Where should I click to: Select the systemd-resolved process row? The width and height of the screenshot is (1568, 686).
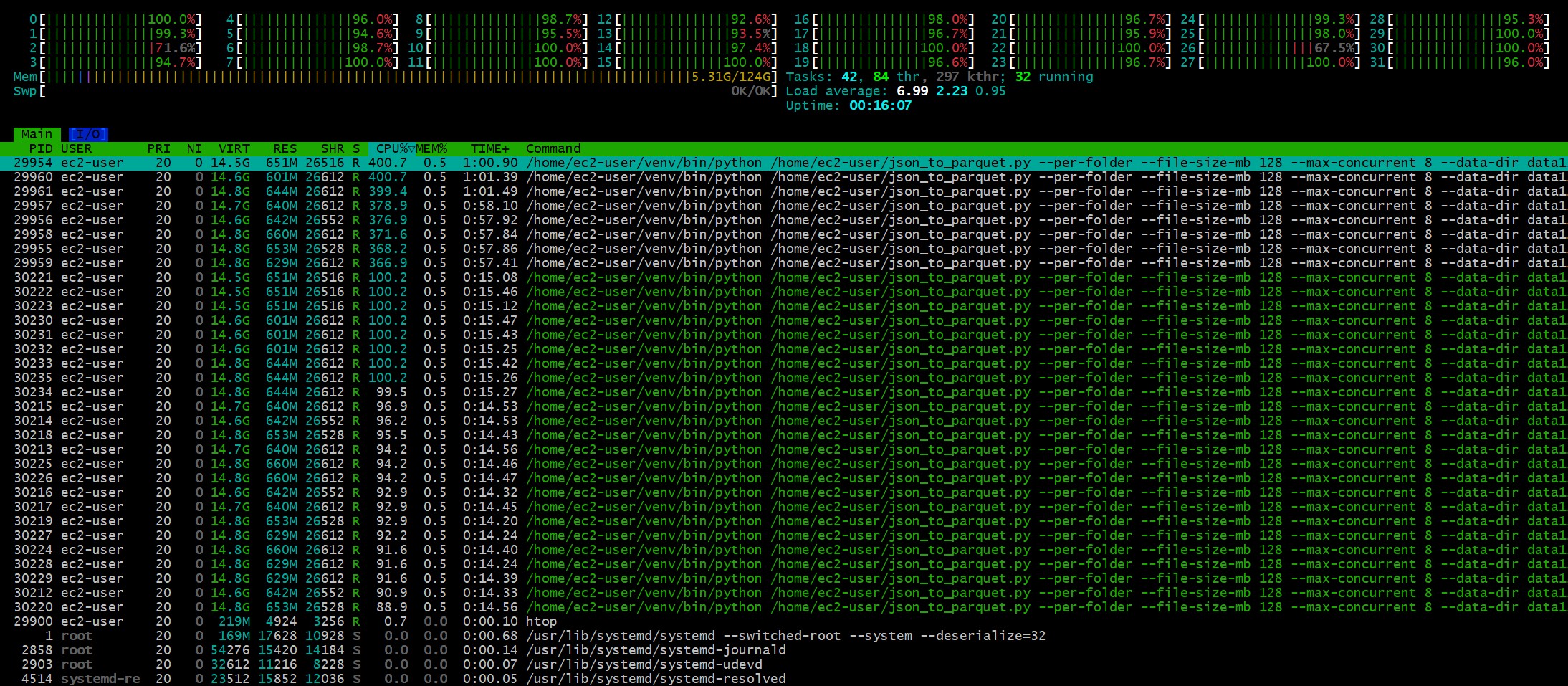[784, 679]
